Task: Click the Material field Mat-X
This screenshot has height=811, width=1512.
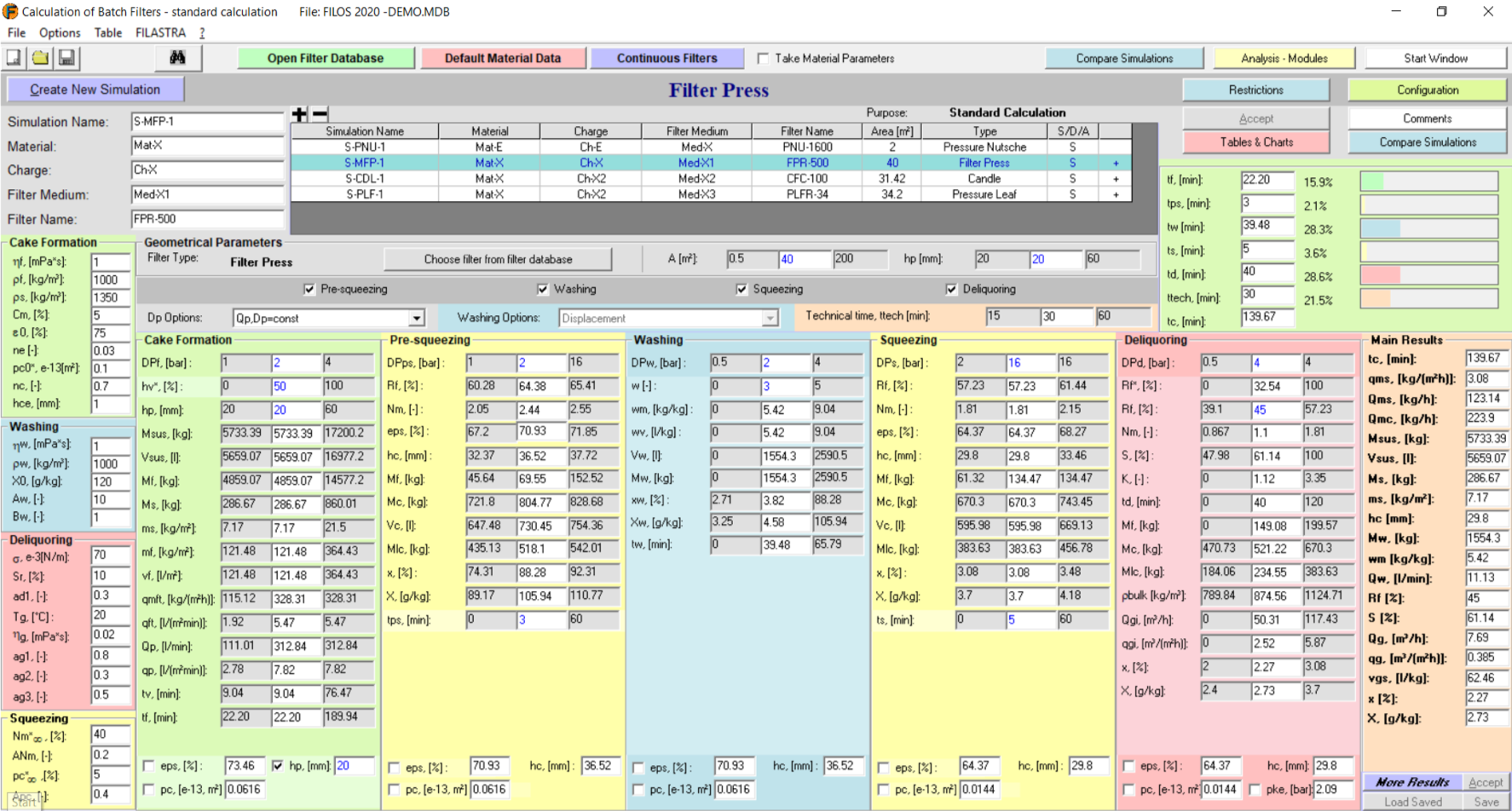Action: (207, 146)
